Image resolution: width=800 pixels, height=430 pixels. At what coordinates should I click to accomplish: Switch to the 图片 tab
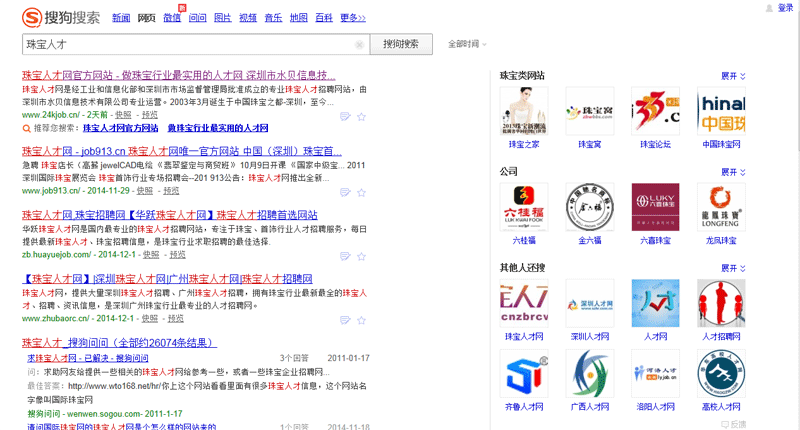(x=222, y=18)
